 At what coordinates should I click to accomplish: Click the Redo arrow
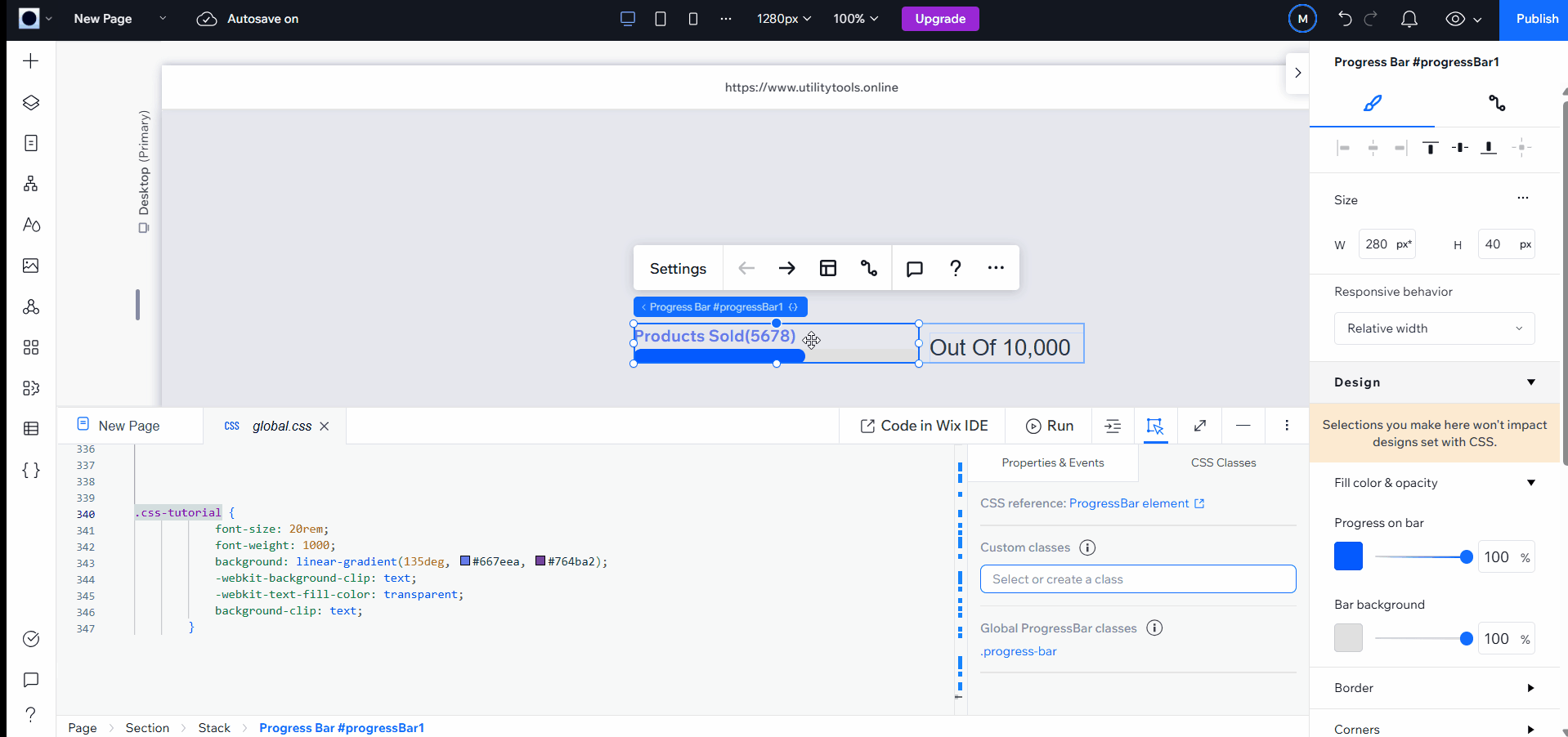[x=1371, y=19]
